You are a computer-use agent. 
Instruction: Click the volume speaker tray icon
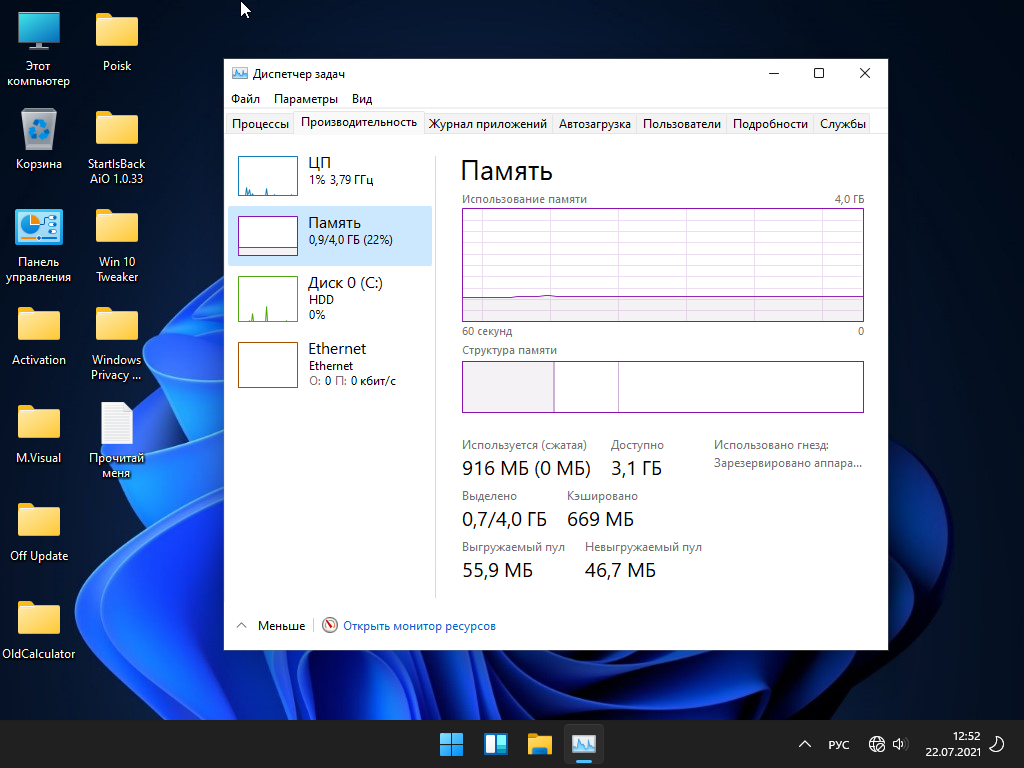[899, 744]
